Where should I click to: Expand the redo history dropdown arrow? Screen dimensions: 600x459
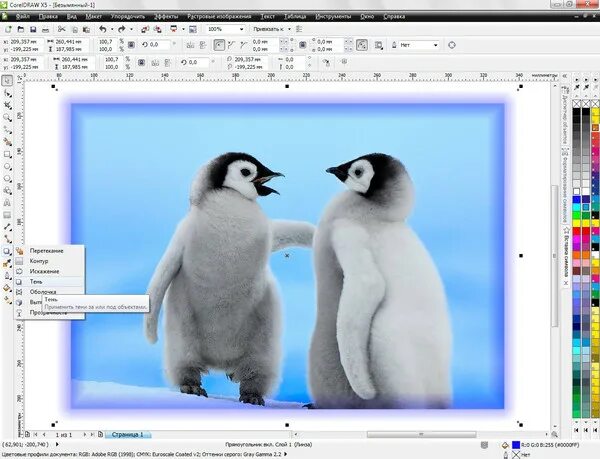131,29
